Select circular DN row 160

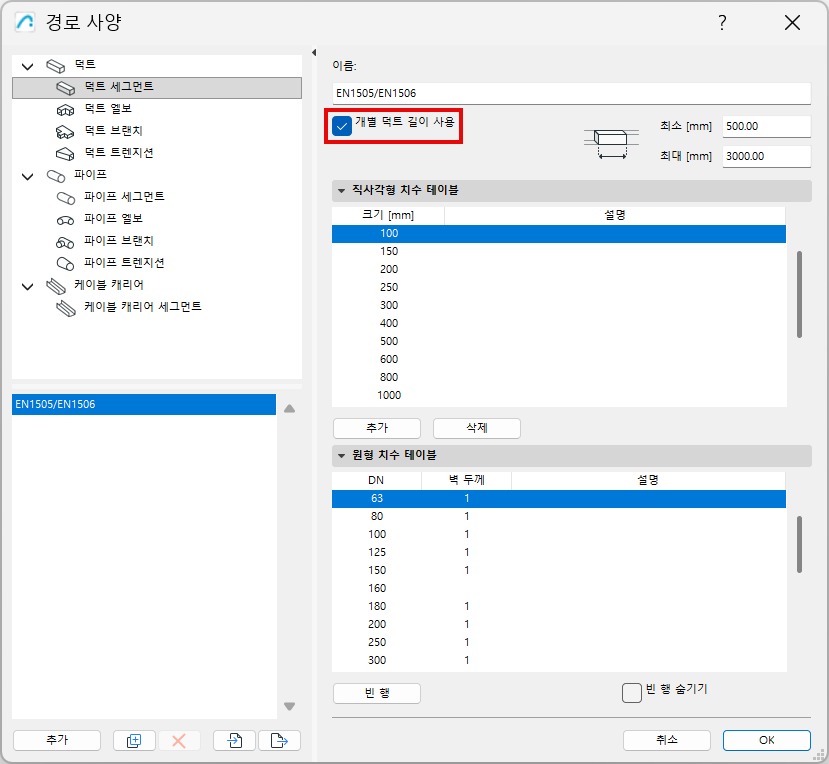point(559,588)
